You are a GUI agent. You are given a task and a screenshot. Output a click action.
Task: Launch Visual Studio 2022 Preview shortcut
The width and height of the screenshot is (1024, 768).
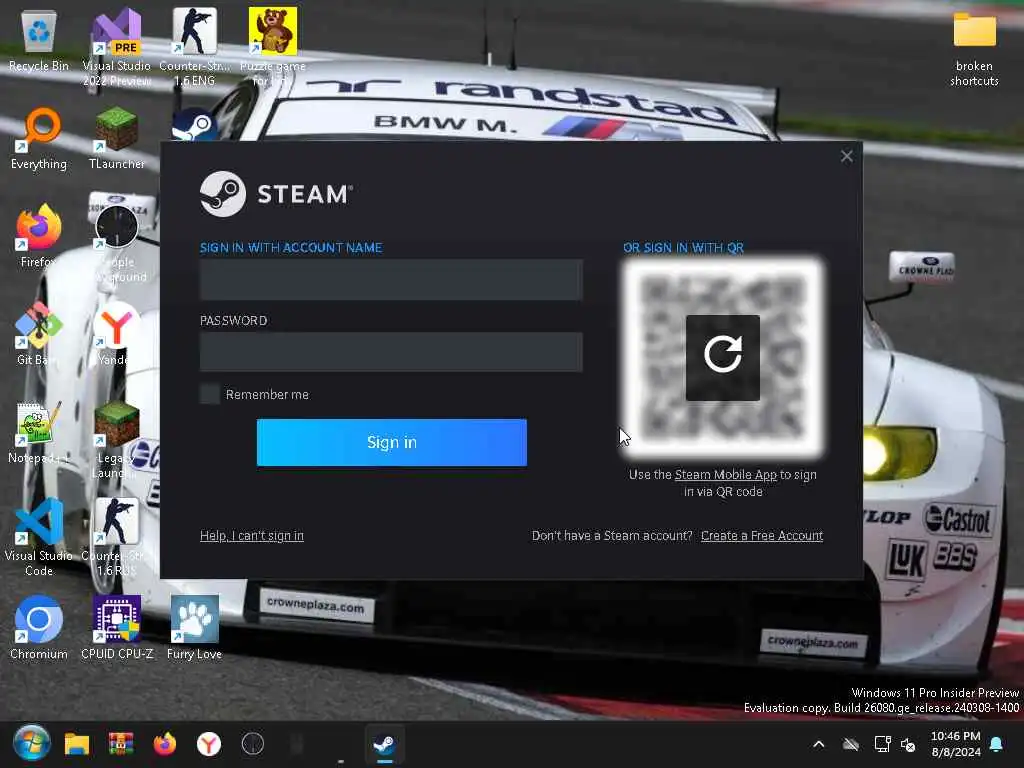coord(117,47)
